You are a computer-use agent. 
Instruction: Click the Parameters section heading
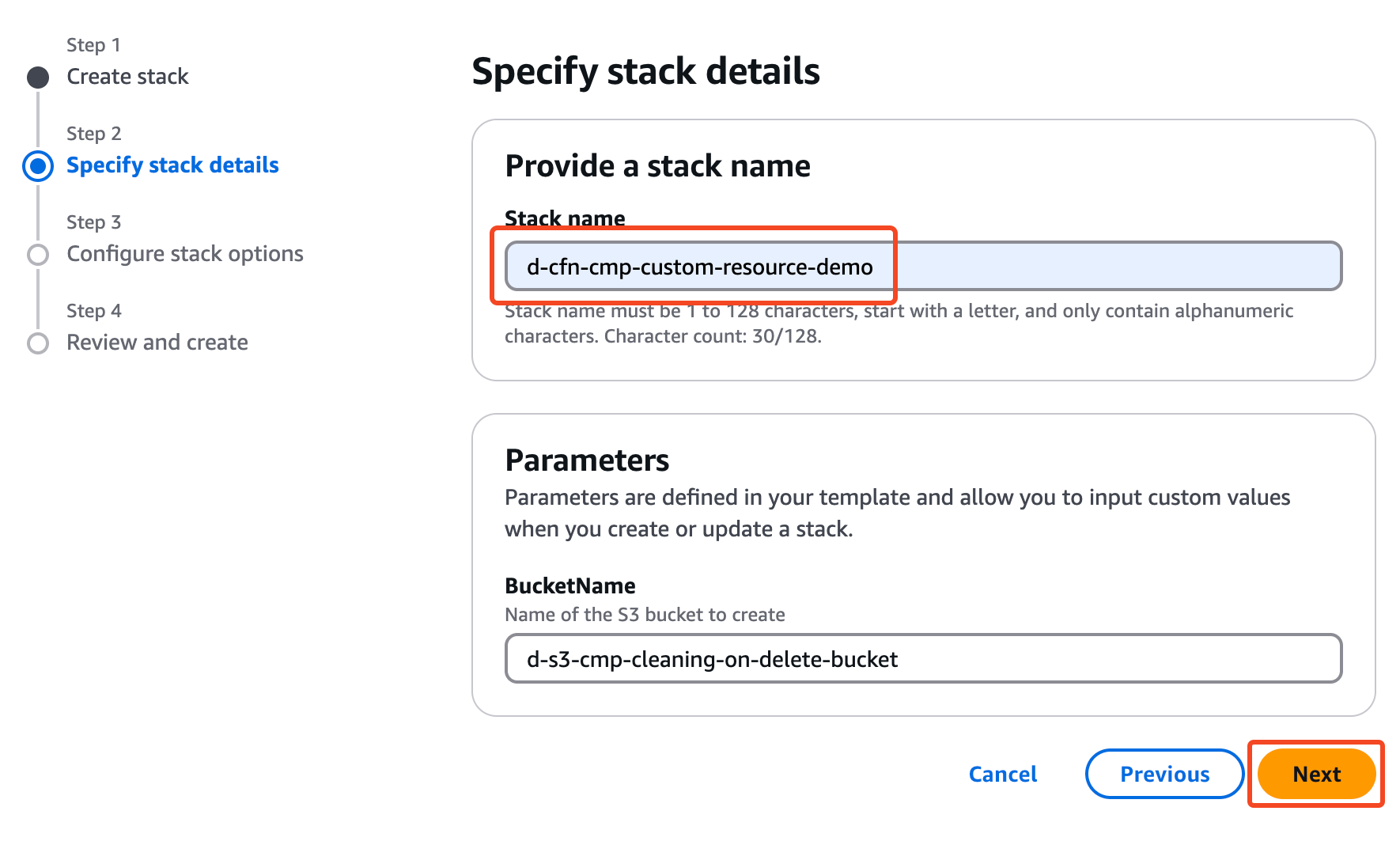click(587, 461)
